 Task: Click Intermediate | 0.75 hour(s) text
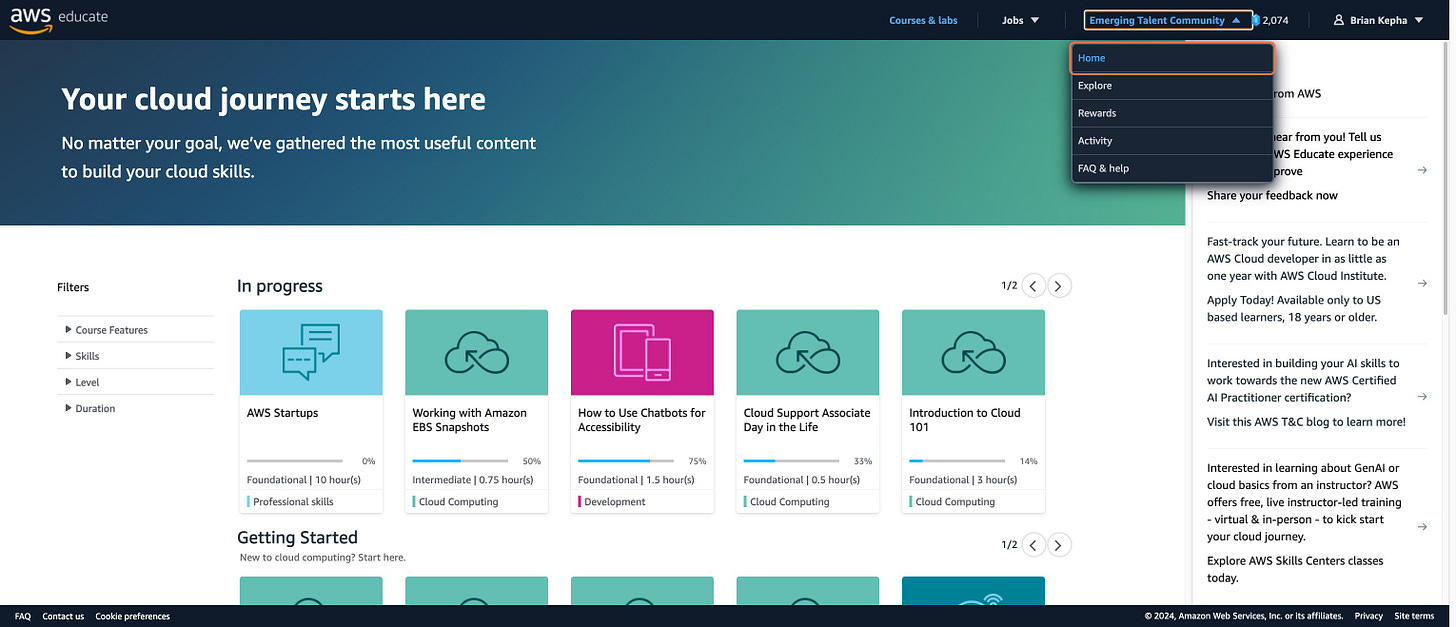[x=472, y=480]
